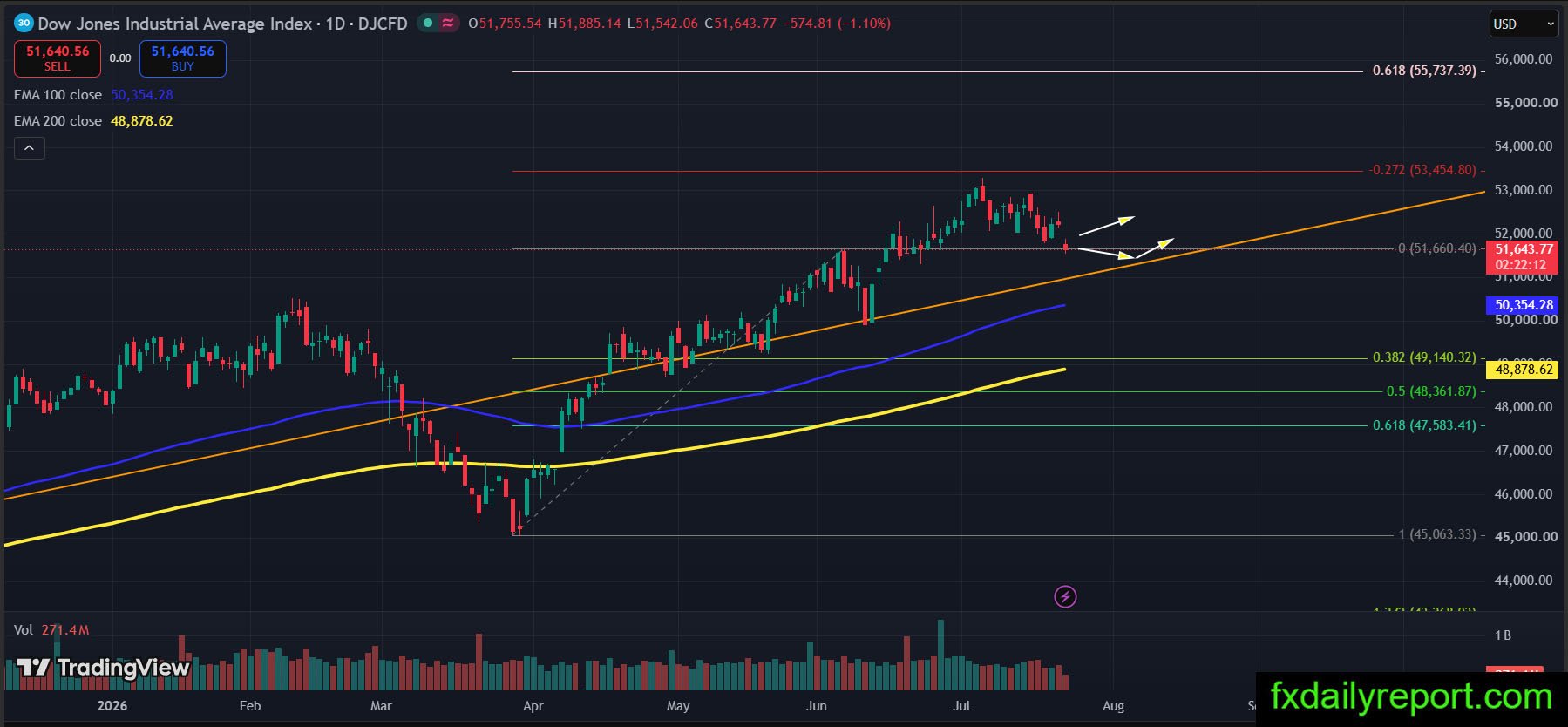Click the Jul label on the time axis
Viewport: 1568px width, 727px height.
click(x=961, y=706)
